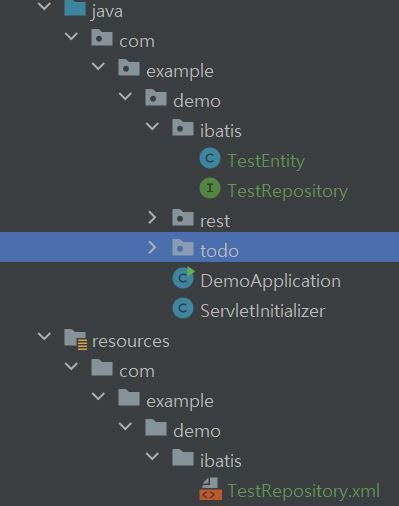Select the ServletInitializer class label
The width and height of the screenshot is (399, 506).
tap(262, 311)
